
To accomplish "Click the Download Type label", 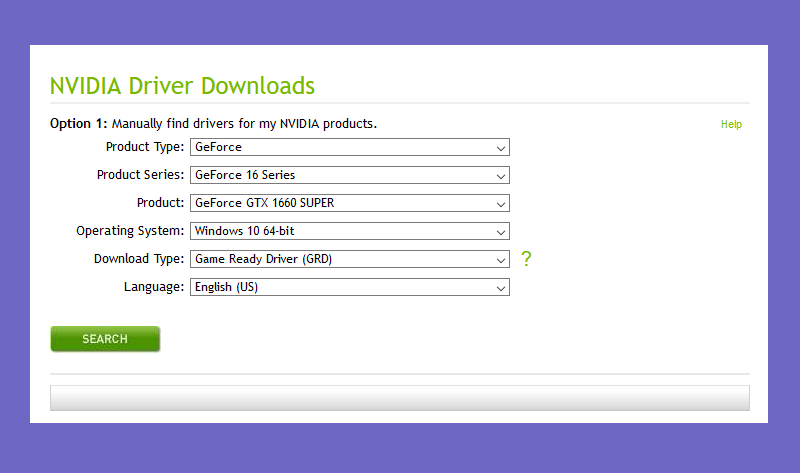I will point(139,259).
